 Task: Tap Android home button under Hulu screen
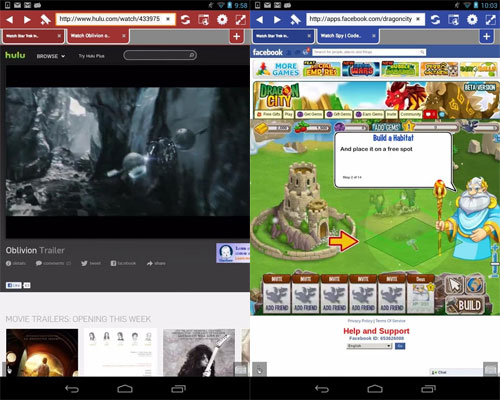(125, 389)
